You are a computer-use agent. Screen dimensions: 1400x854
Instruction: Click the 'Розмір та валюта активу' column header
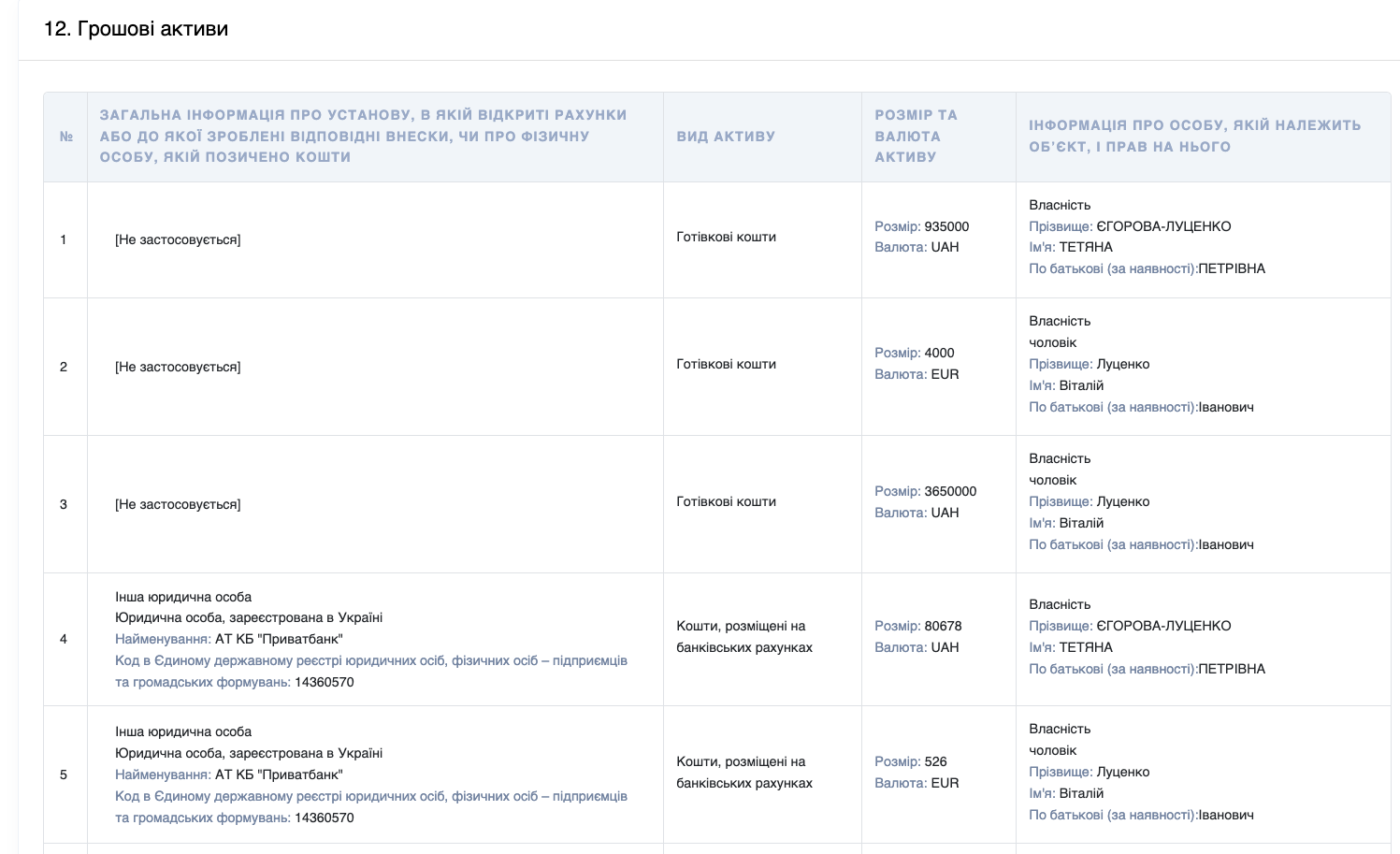click(916, 137)
